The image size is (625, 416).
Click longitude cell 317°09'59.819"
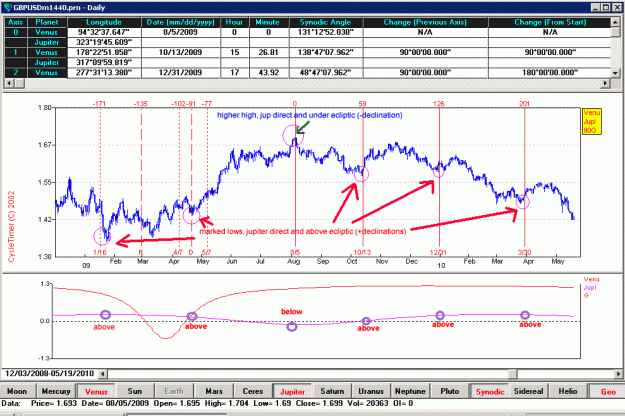[104, 63]
